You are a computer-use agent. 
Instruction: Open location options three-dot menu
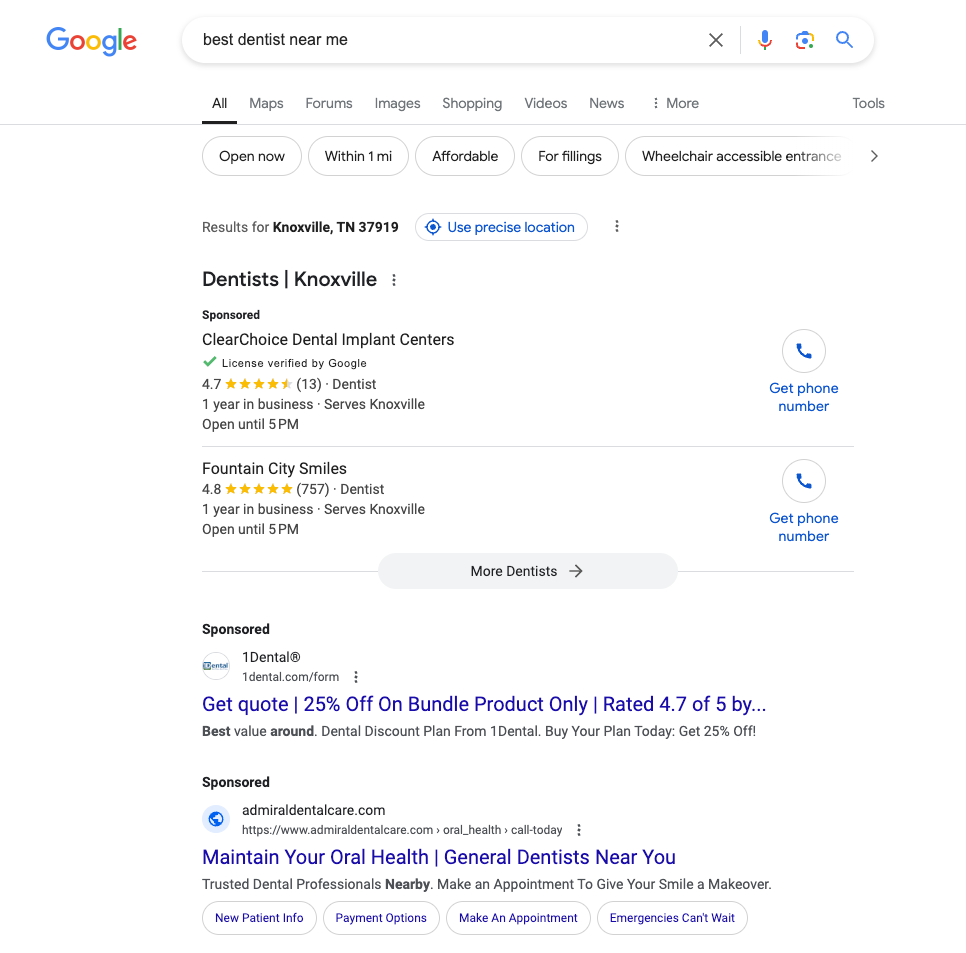coord(616,227)
